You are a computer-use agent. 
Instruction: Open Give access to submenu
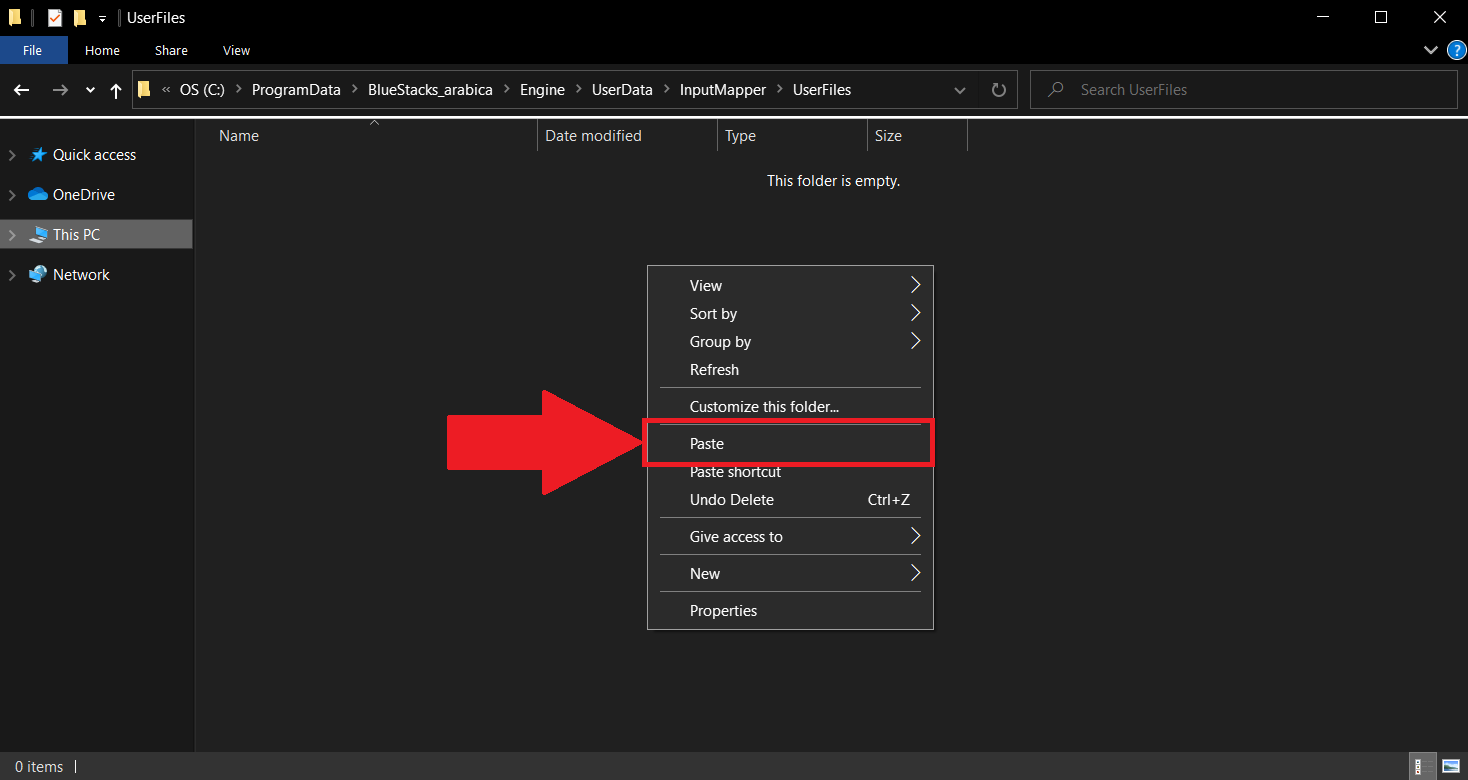(x=790, y=537)
